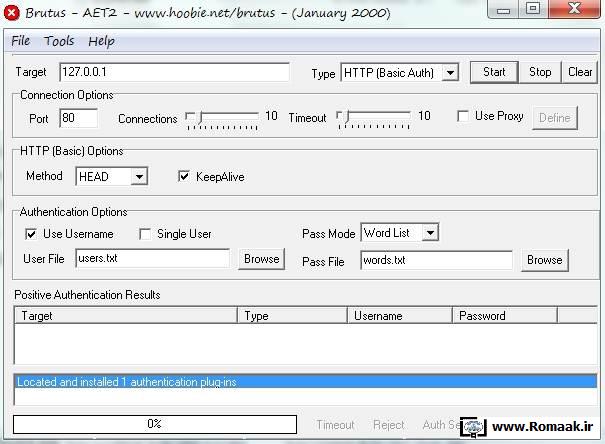Expand the Pass Mode dropdown arrow
Screen dimensions: 605x444
click(x=430, y=233)
